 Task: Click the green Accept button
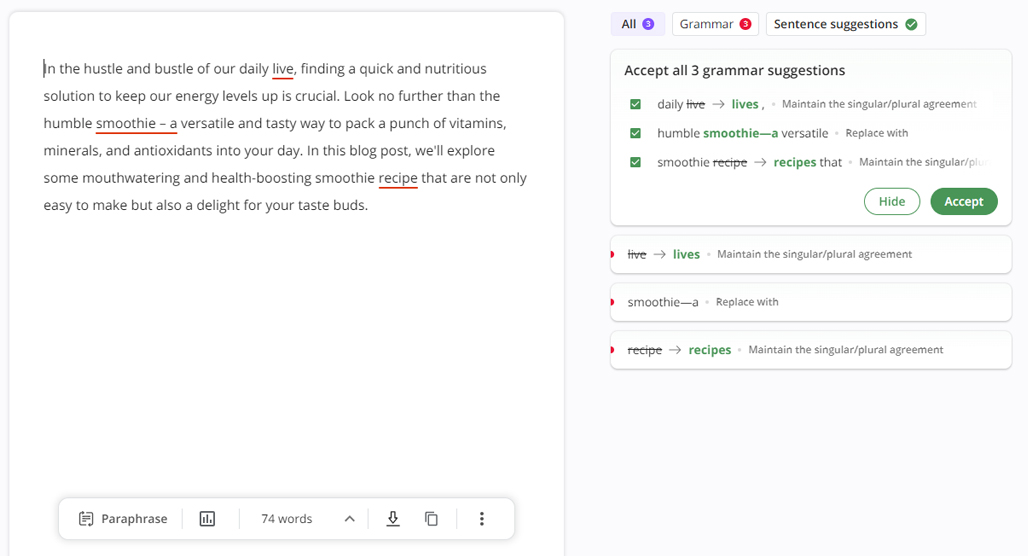964,201
